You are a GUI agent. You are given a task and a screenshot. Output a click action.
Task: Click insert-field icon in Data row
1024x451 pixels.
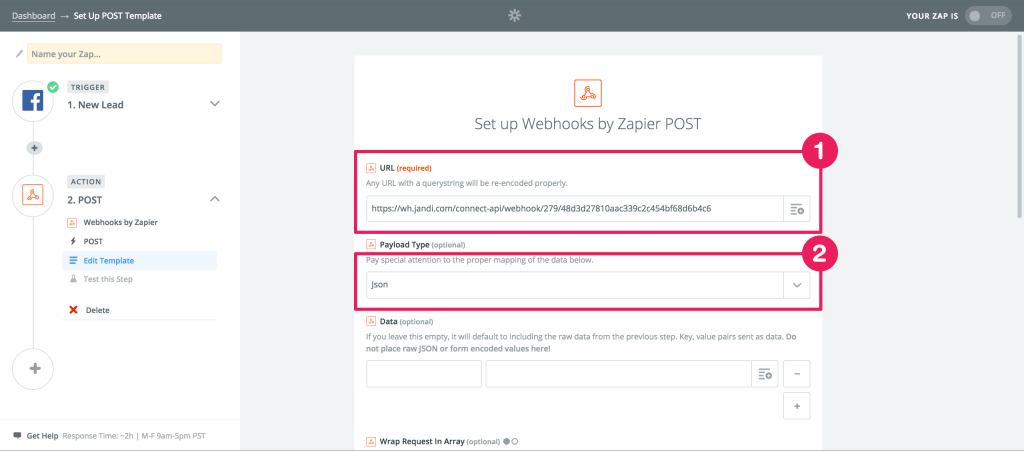point(765,374)
